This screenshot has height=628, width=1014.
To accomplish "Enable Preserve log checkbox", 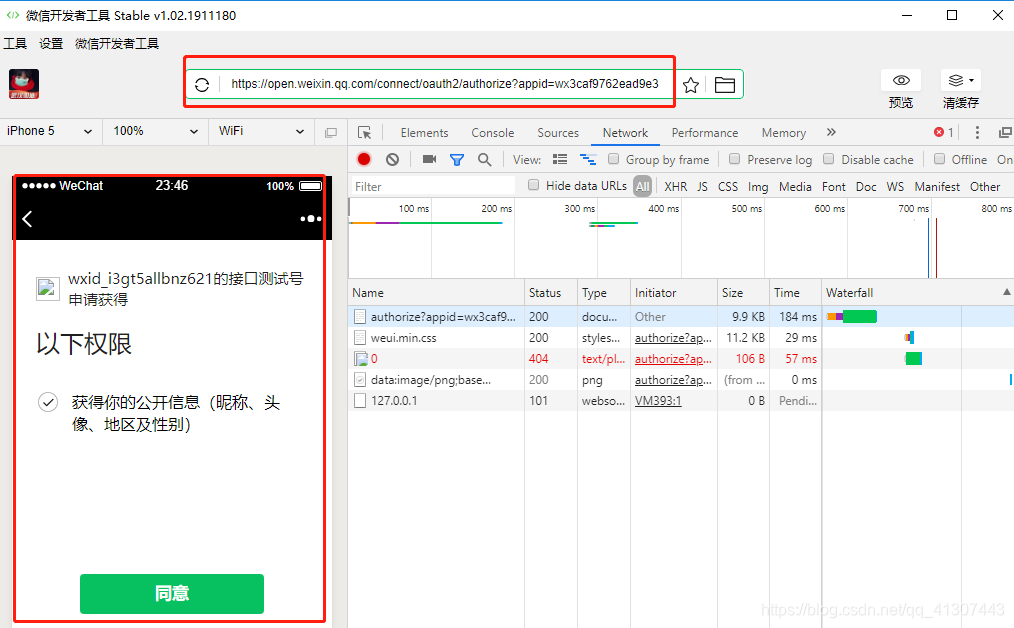I will coord(735,158).
